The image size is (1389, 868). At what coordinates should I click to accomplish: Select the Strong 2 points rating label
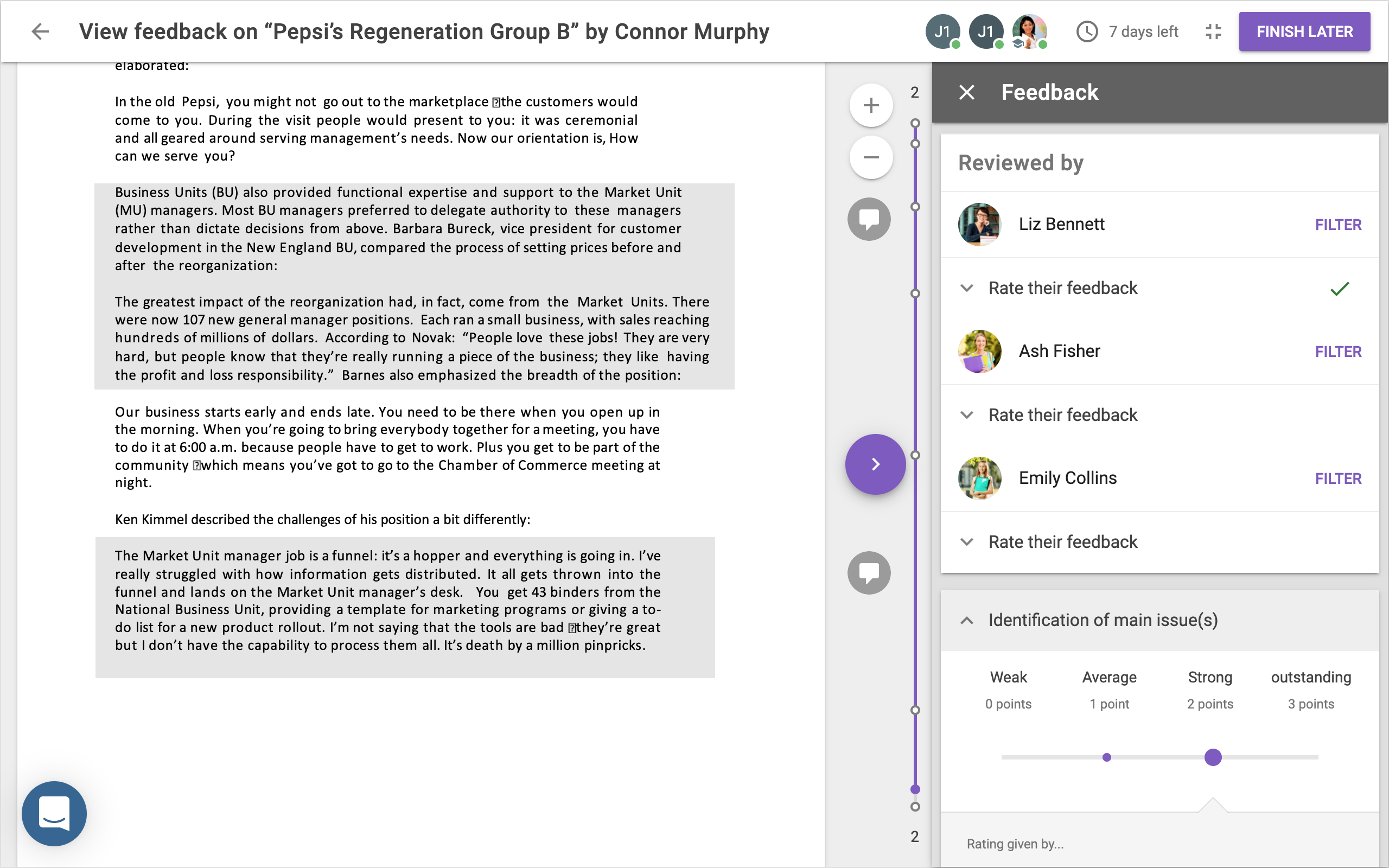coord(1210,690)
